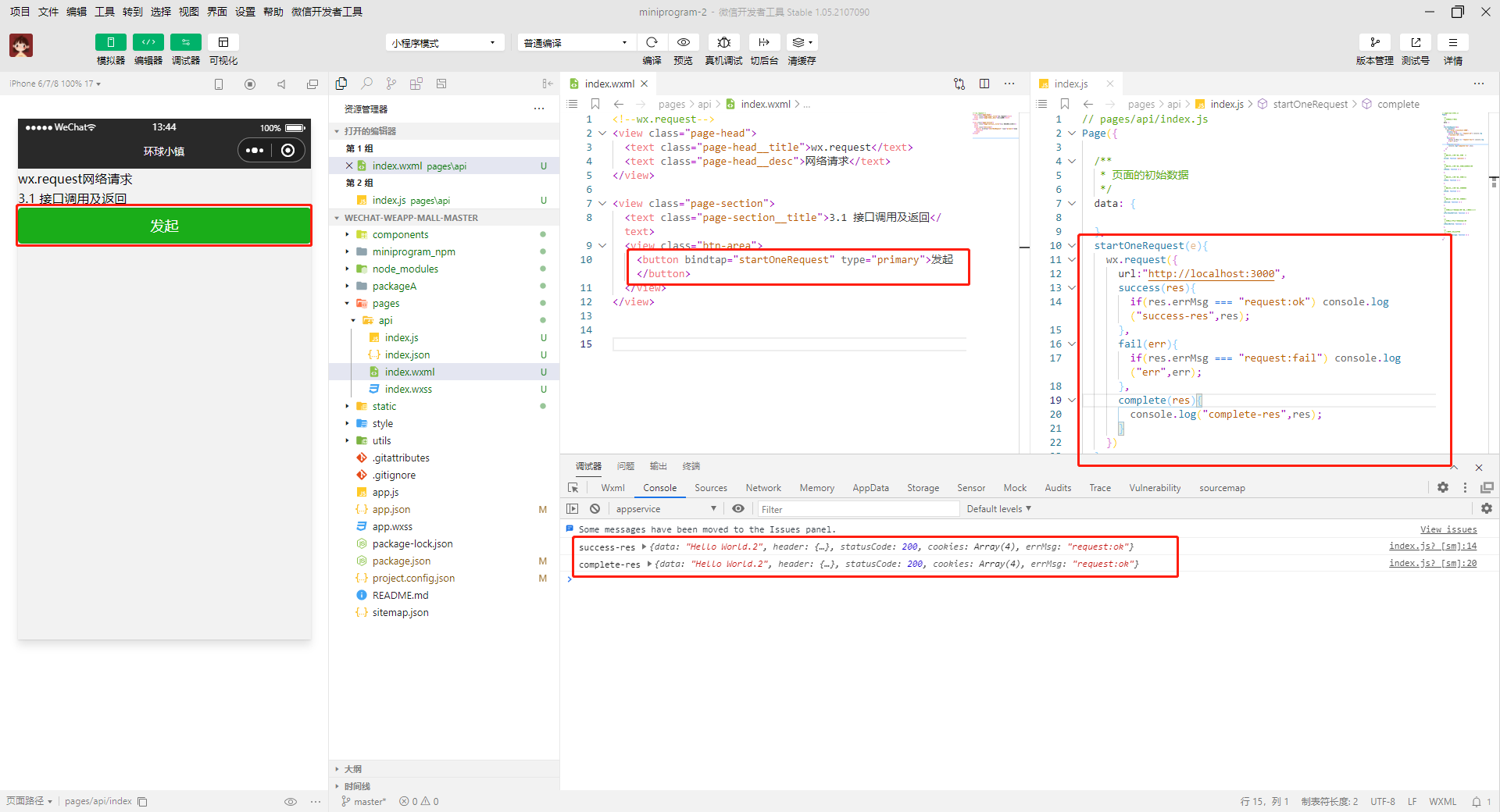
Task: Toggle the console live expression eye
Action: [x=738, y=508]
